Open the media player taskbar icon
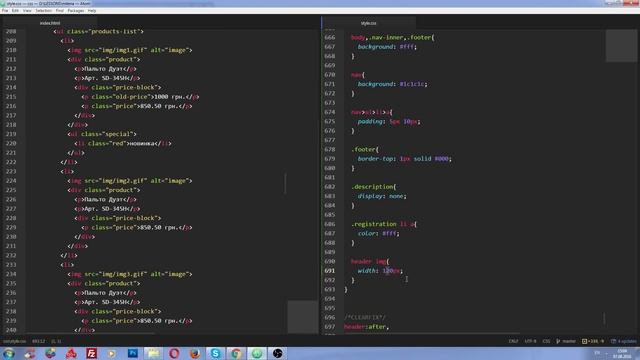 pyautogui.click(x=112, y=353)
